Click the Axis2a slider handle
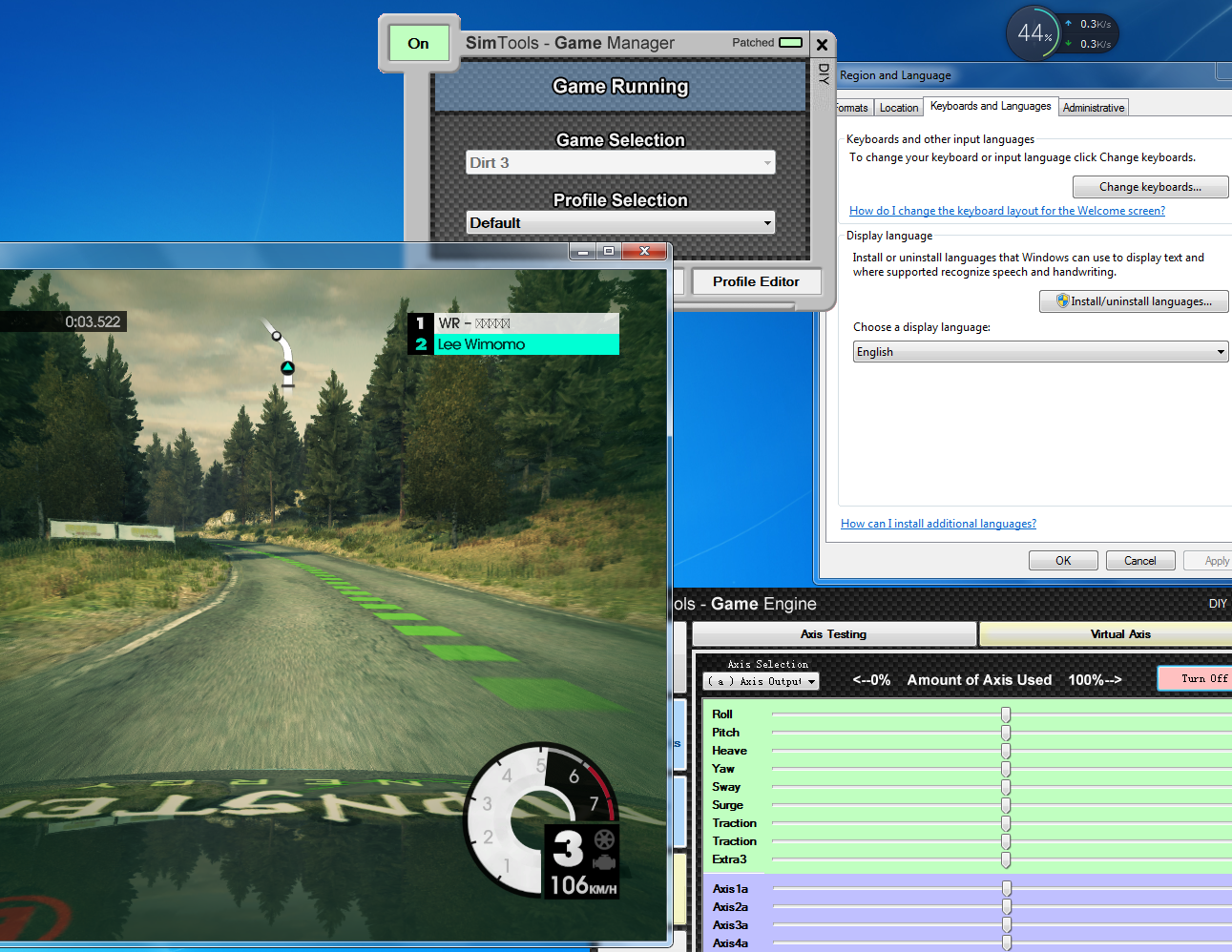The image size is (1232, 952). (1007, 907)
